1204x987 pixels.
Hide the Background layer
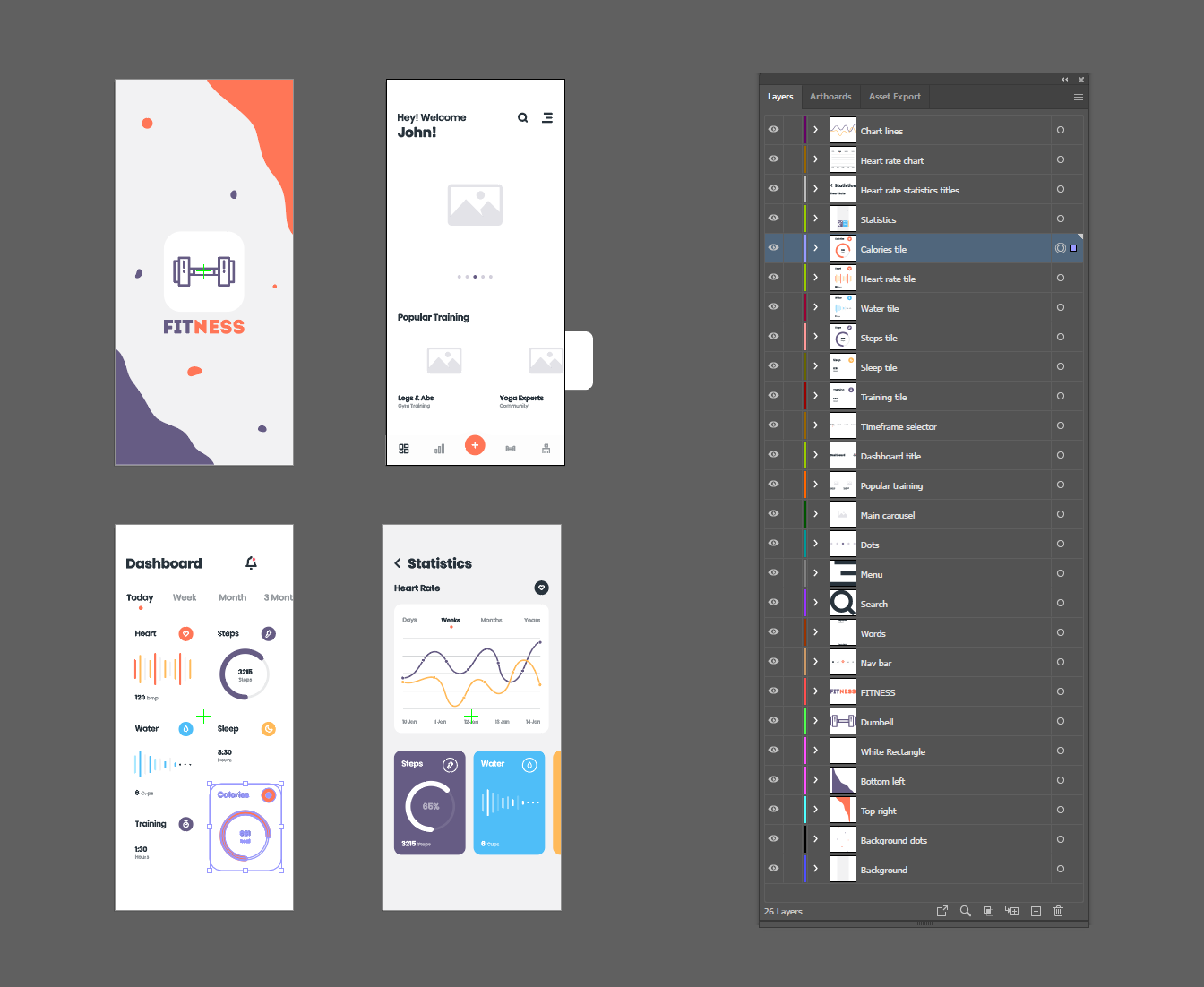772,869
